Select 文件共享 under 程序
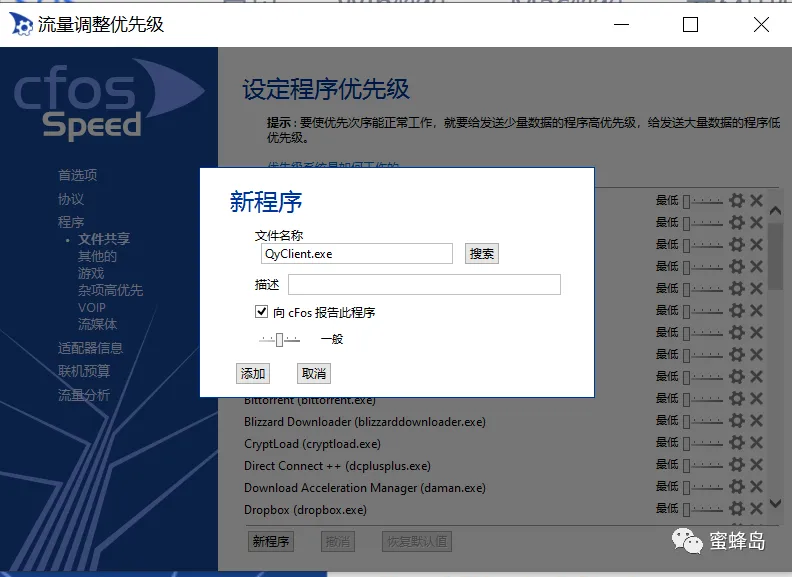 tap(104, 238)
